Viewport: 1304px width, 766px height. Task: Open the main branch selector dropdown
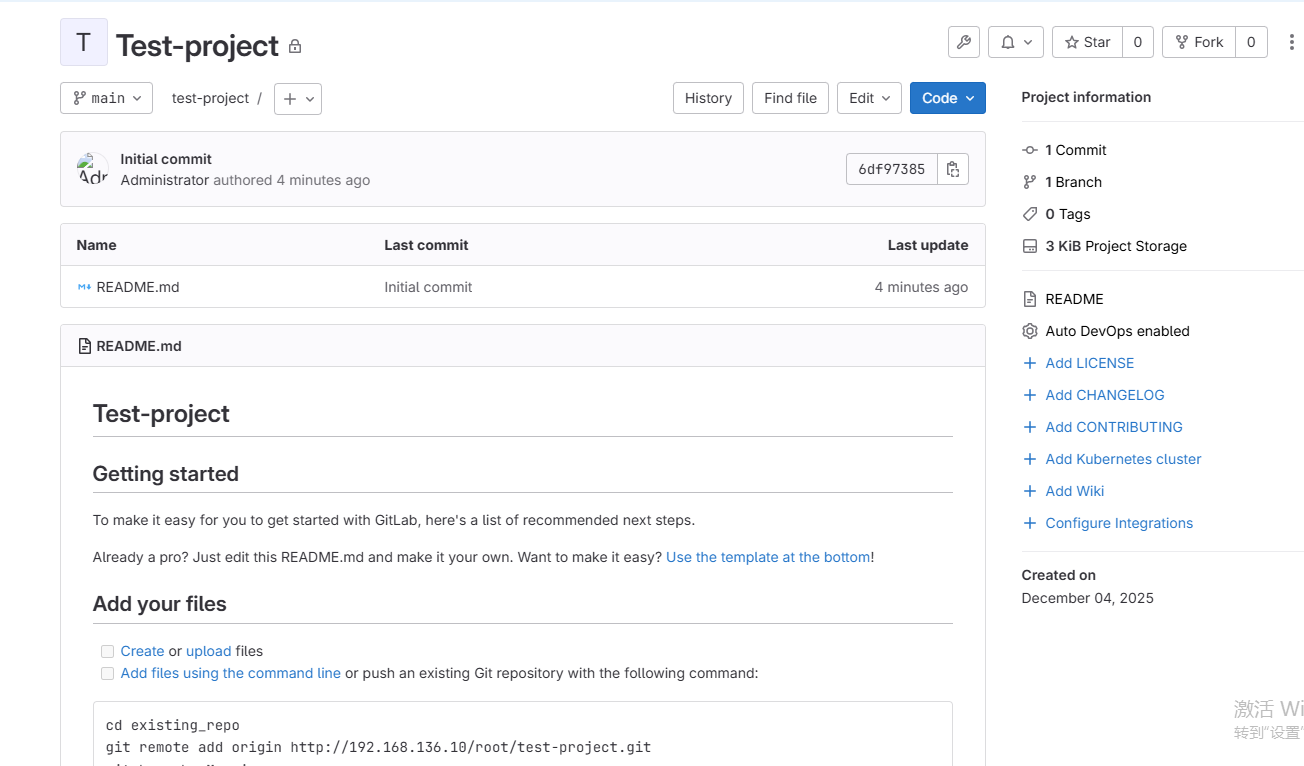tap(106, 98)
